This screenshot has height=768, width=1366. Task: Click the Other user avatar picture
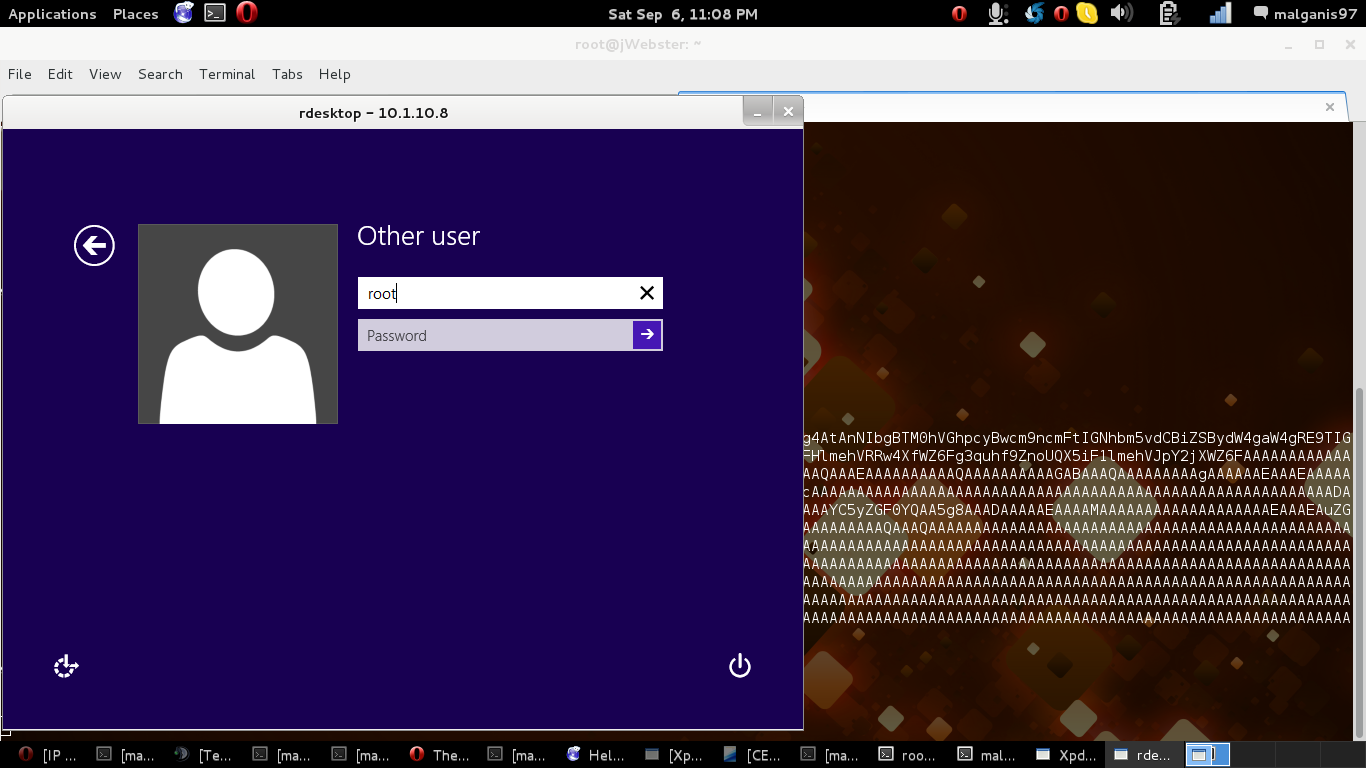(238, 324)
